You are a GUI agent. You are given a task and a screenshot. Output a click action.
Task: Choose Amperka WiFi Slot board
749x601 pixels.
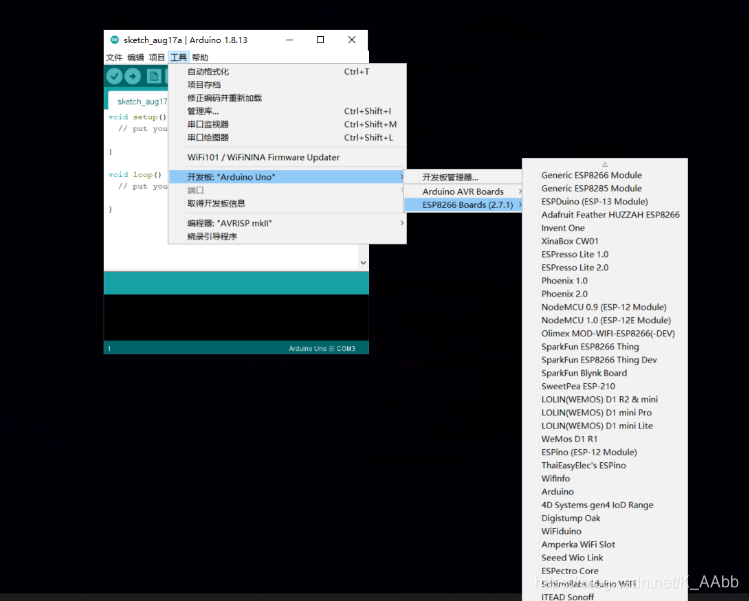(605, 545)
